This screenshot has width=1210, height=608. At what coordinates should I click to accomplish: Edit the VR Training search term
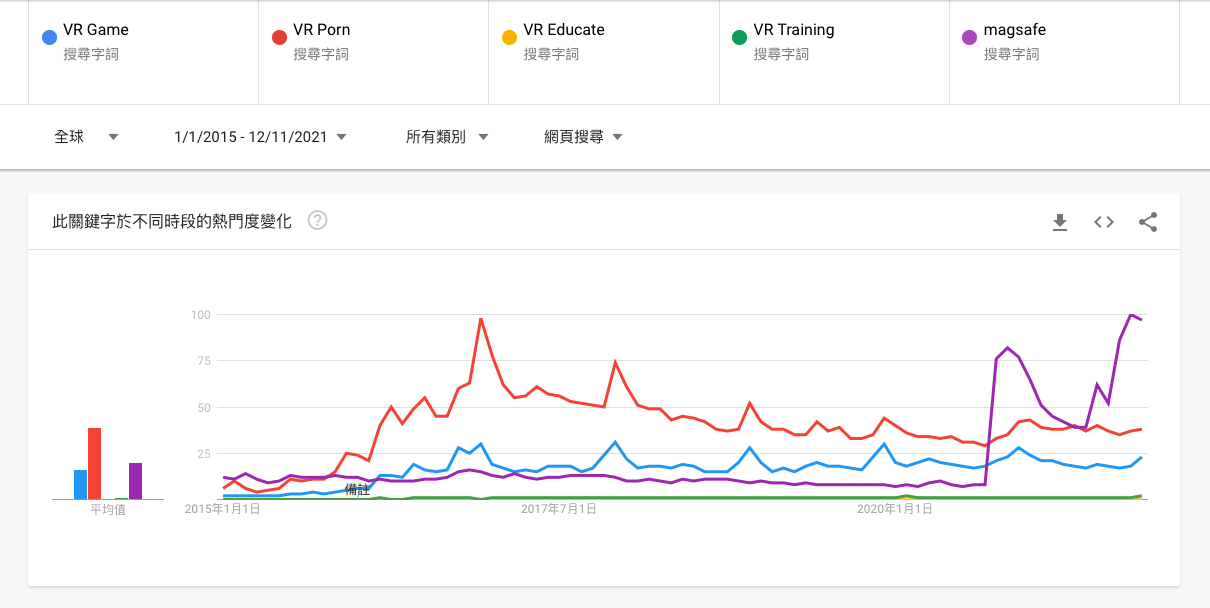click(x=793, y=30)
